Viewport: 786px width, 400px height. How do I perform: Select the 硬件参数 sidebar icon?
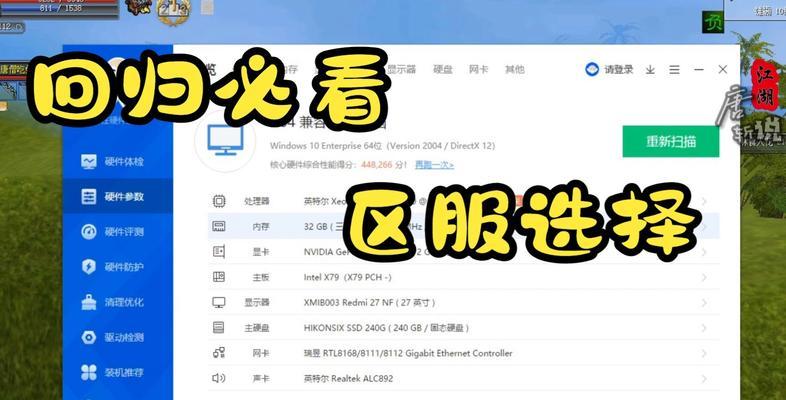click(89, 196)
